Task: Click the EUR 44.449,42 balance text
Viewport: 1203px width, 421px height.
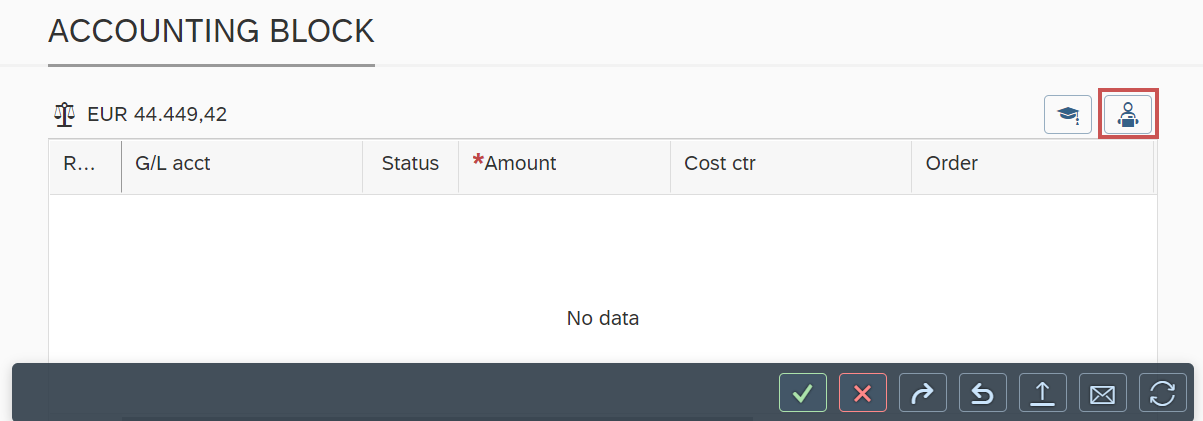Action: tap(157, 114)
